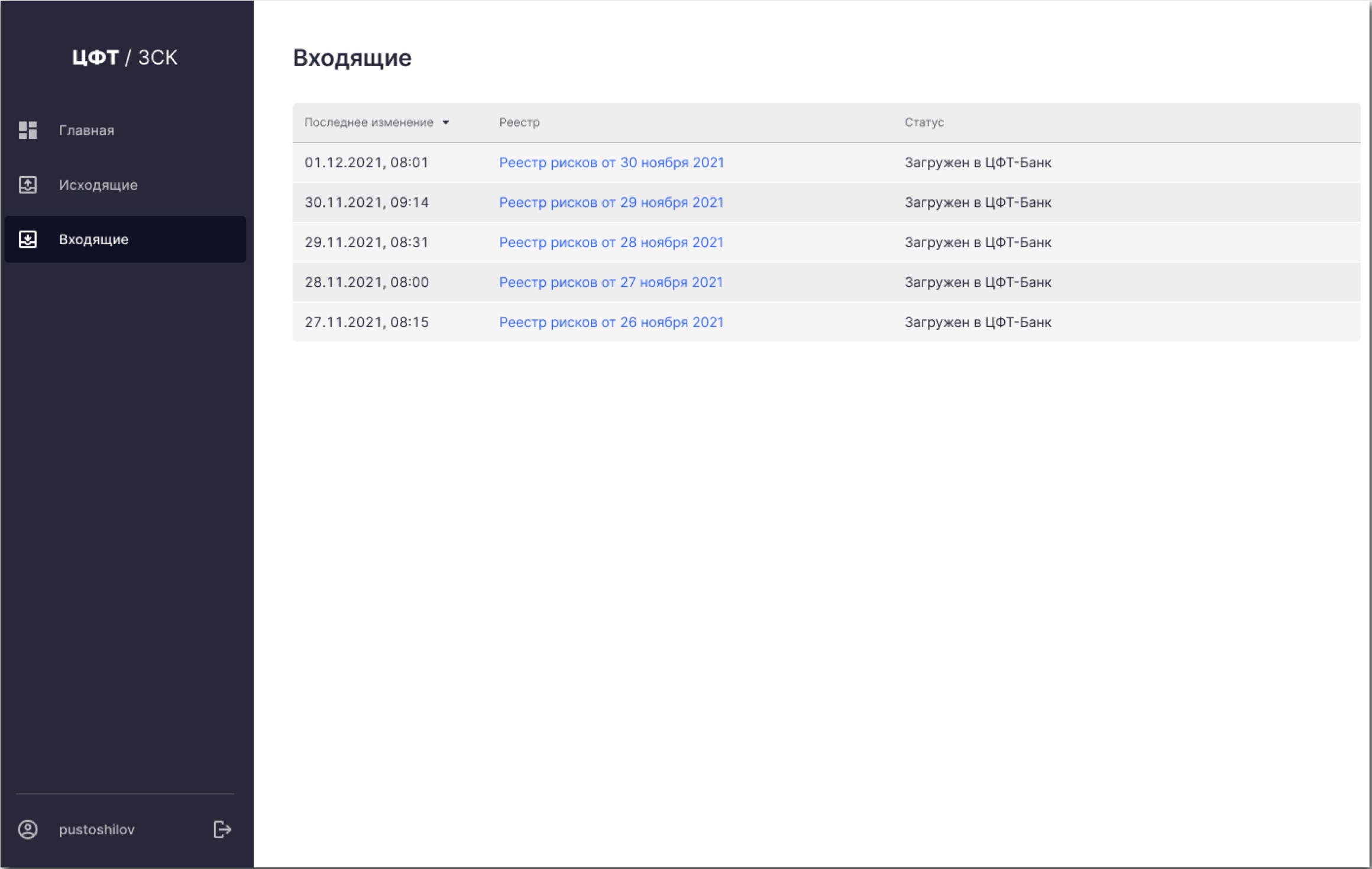Go to Исходящие section
The image size is (1372, 869).
click(98, 185)
